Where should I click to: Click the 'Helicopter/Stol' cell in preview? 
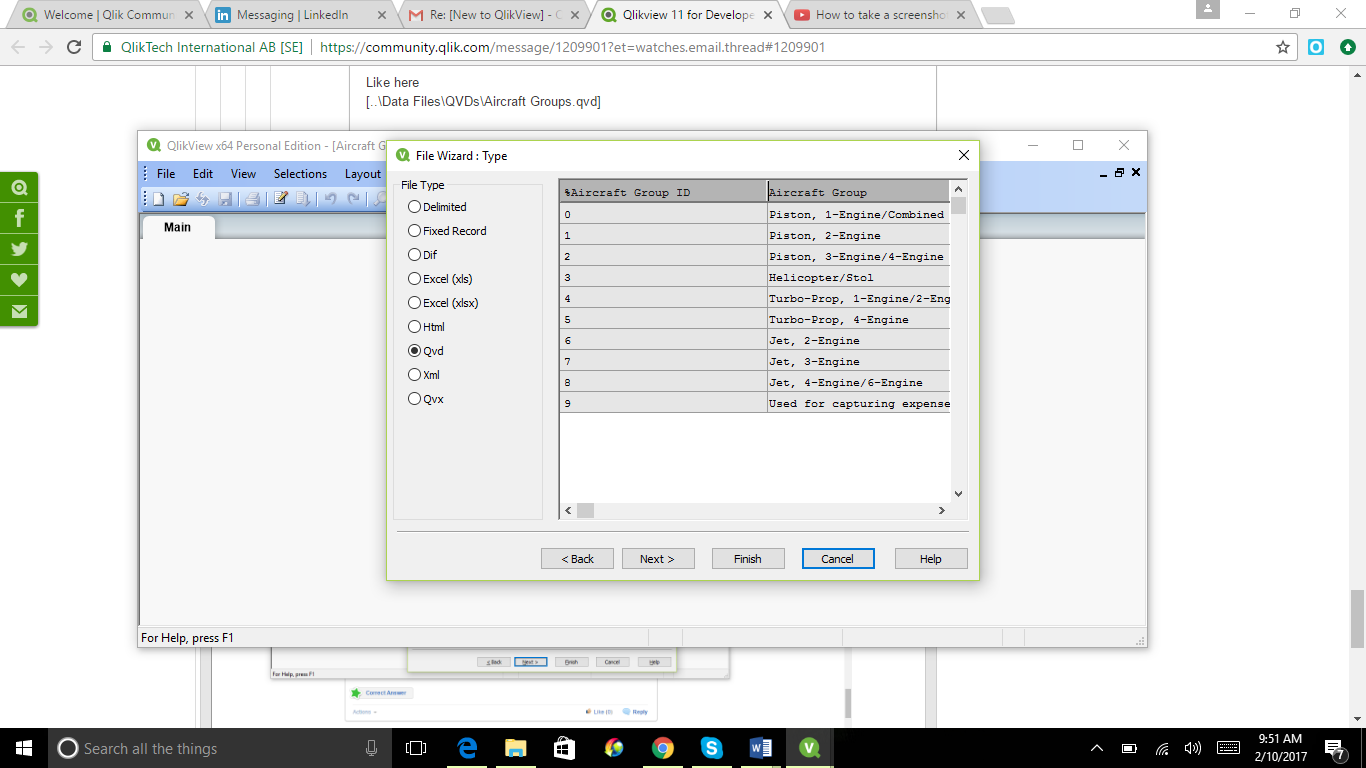pos(859,277)
